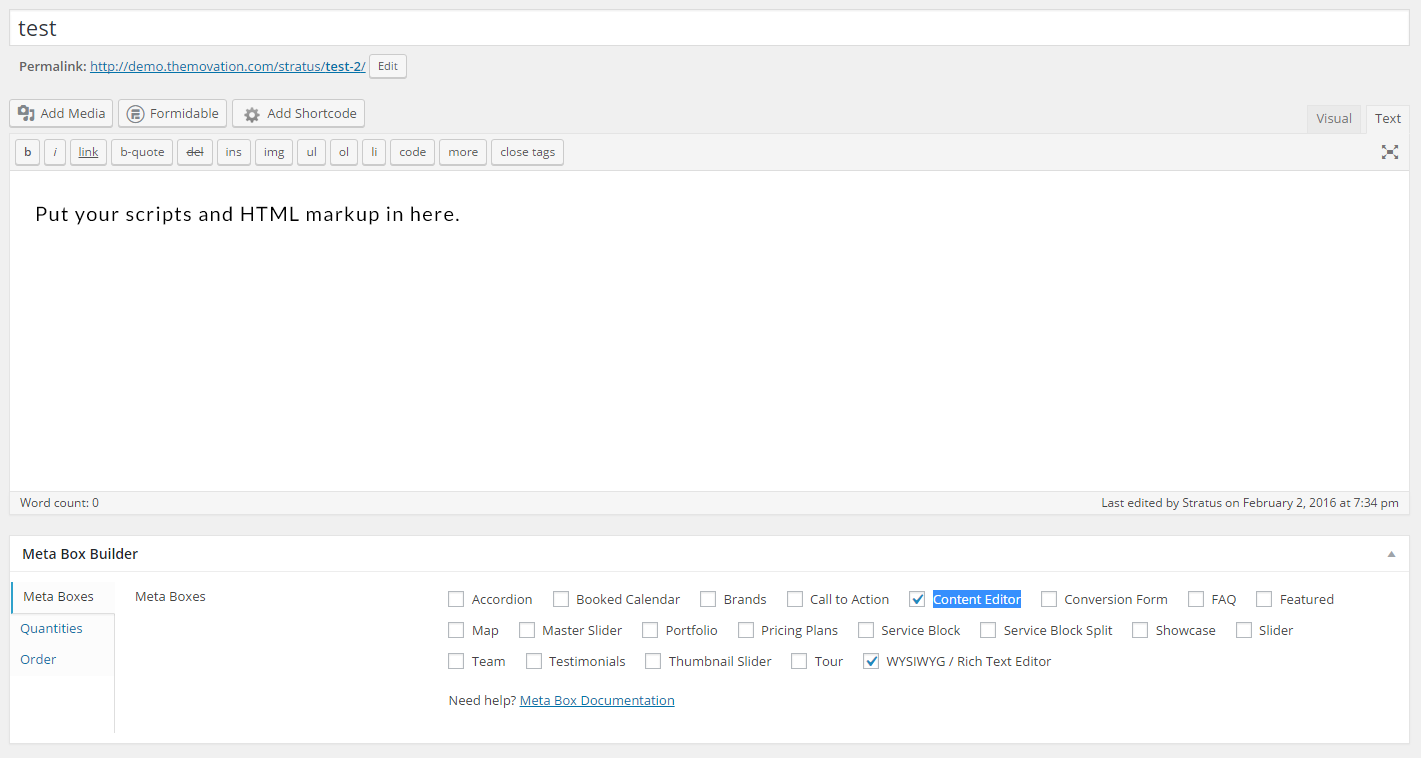The height and width of the screenshot is (758, 1421).
Task: Collapse the Meta Box Builder panel
Action: pos(1391,554)
